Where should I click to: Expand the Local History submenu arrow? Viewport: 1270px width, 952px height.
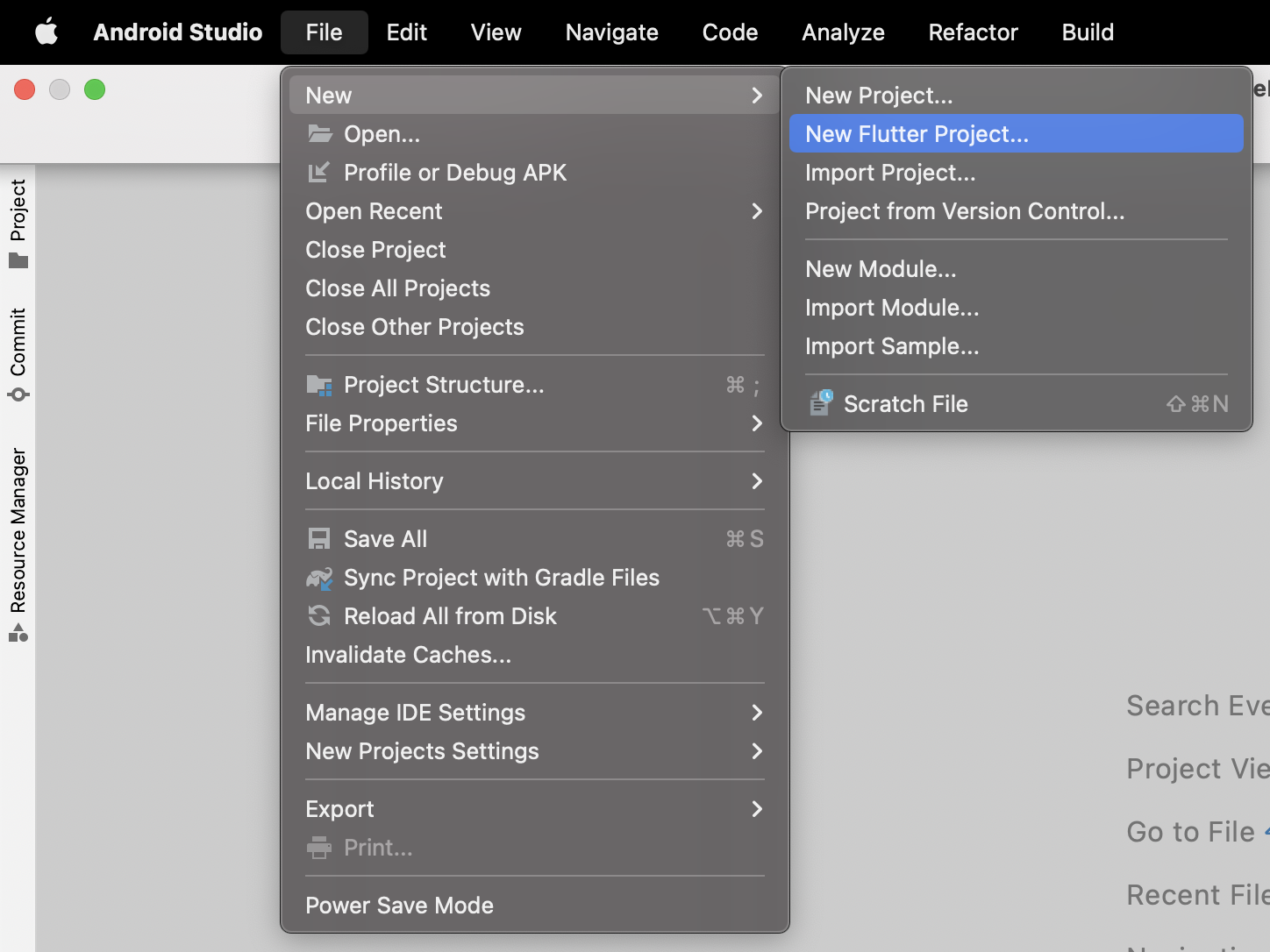757,481
